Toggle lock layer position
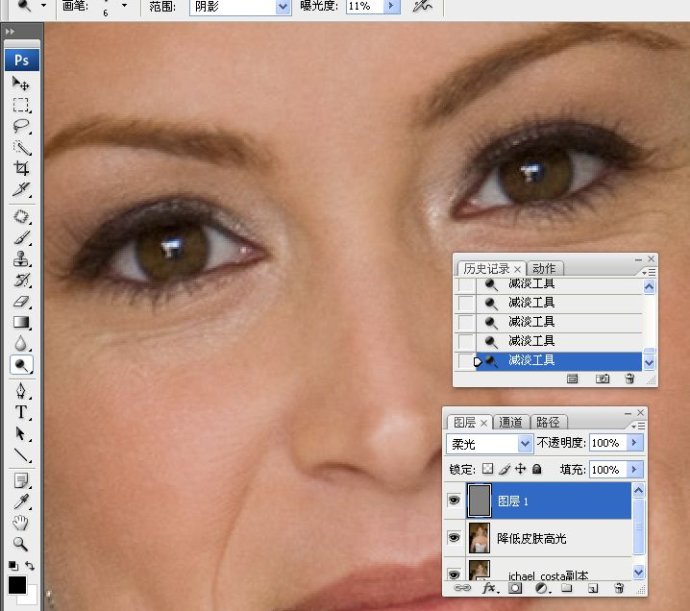Viewport: 690px width, 611px height. [x=521, y=469]
